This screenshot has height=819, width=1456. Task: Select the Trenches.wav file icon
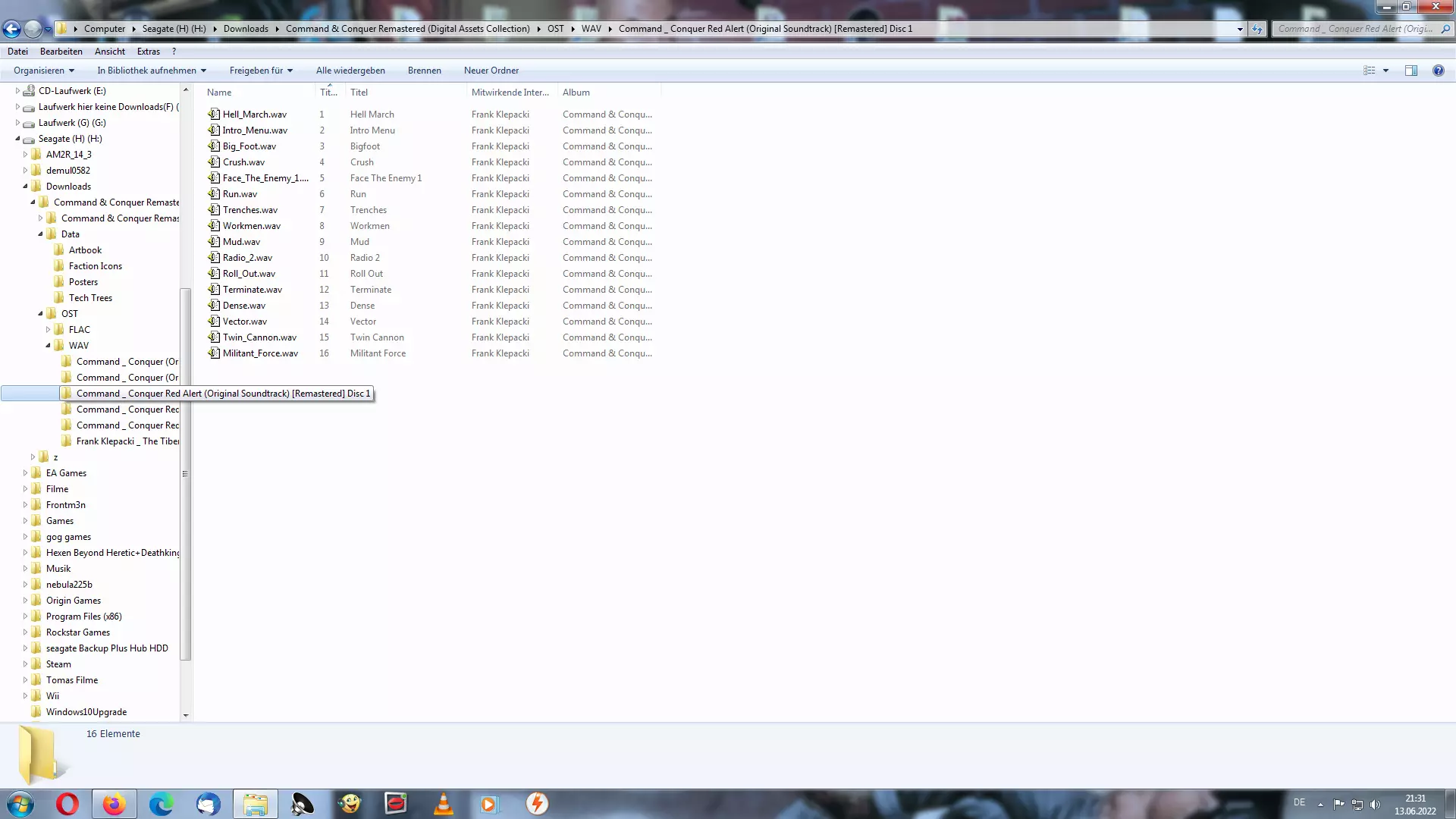pyautogui.click(x=214, y=210)
